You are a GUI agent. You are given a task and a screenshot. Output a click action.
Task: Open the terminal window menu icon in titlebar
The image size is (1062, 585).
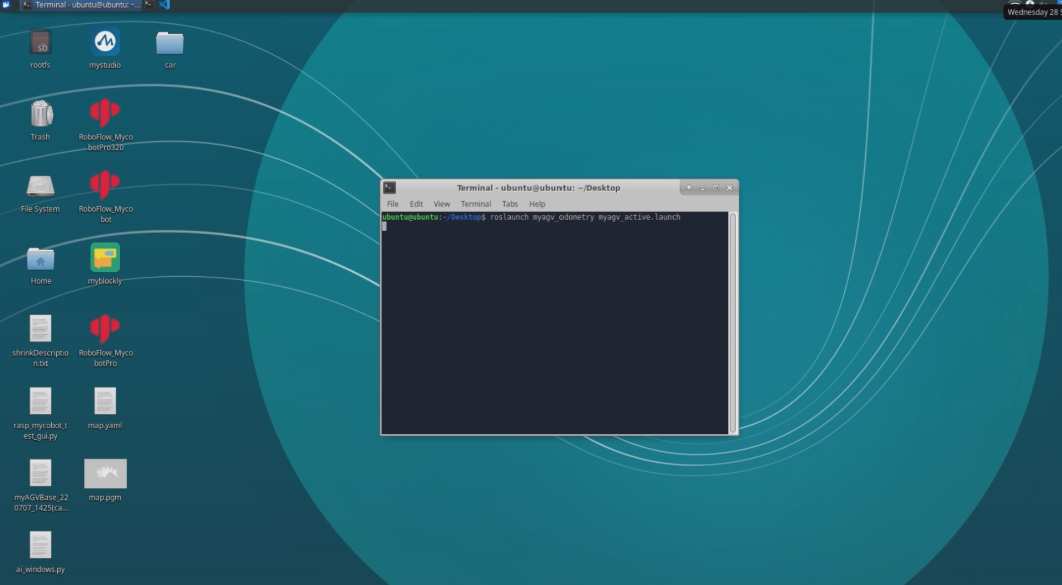[x=390, y=188]
